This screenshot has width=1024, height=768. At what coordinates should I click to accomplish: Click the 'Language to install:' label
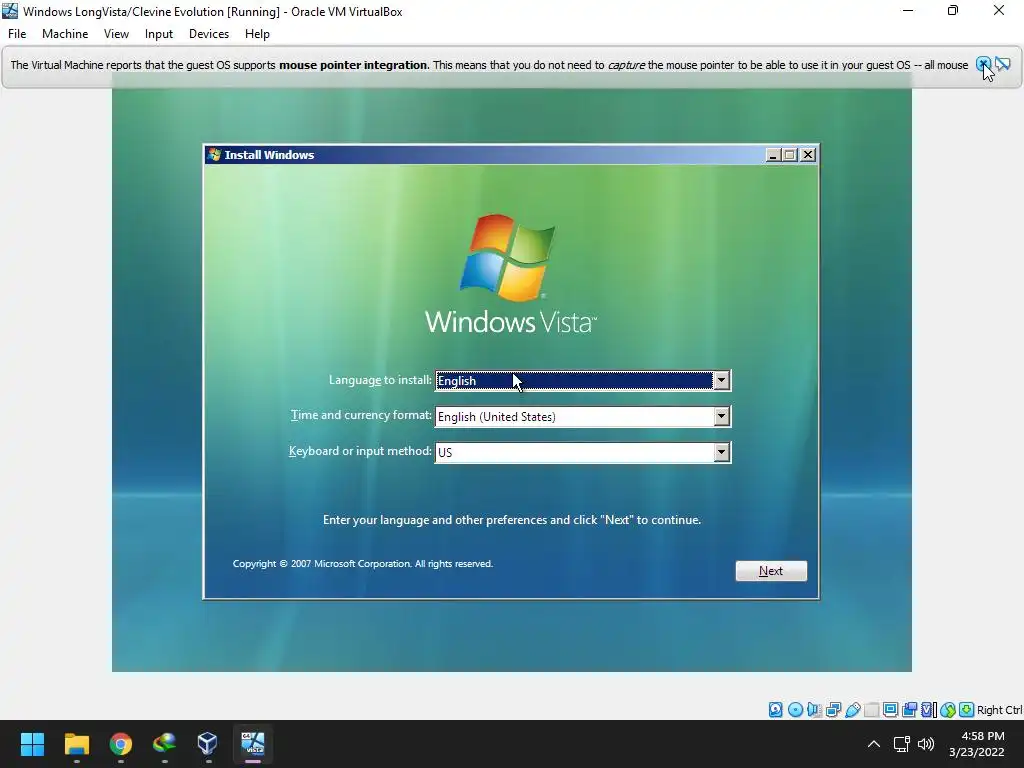pyautogui.click(x=380, y=380)
